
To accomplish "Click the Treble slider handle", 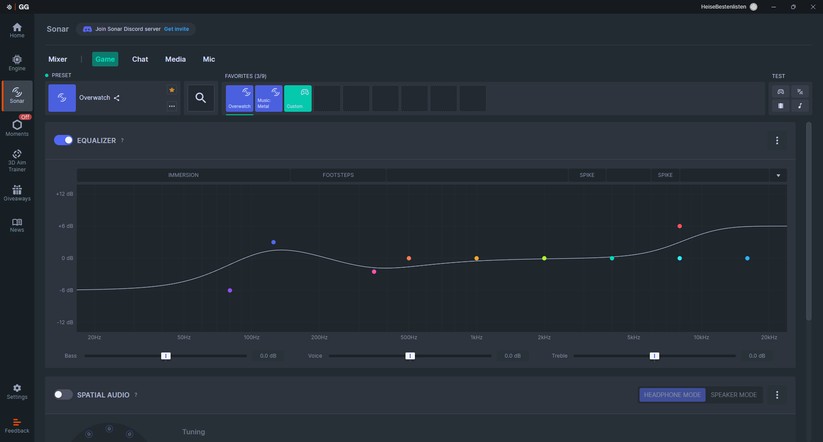I will click(654, 356).
